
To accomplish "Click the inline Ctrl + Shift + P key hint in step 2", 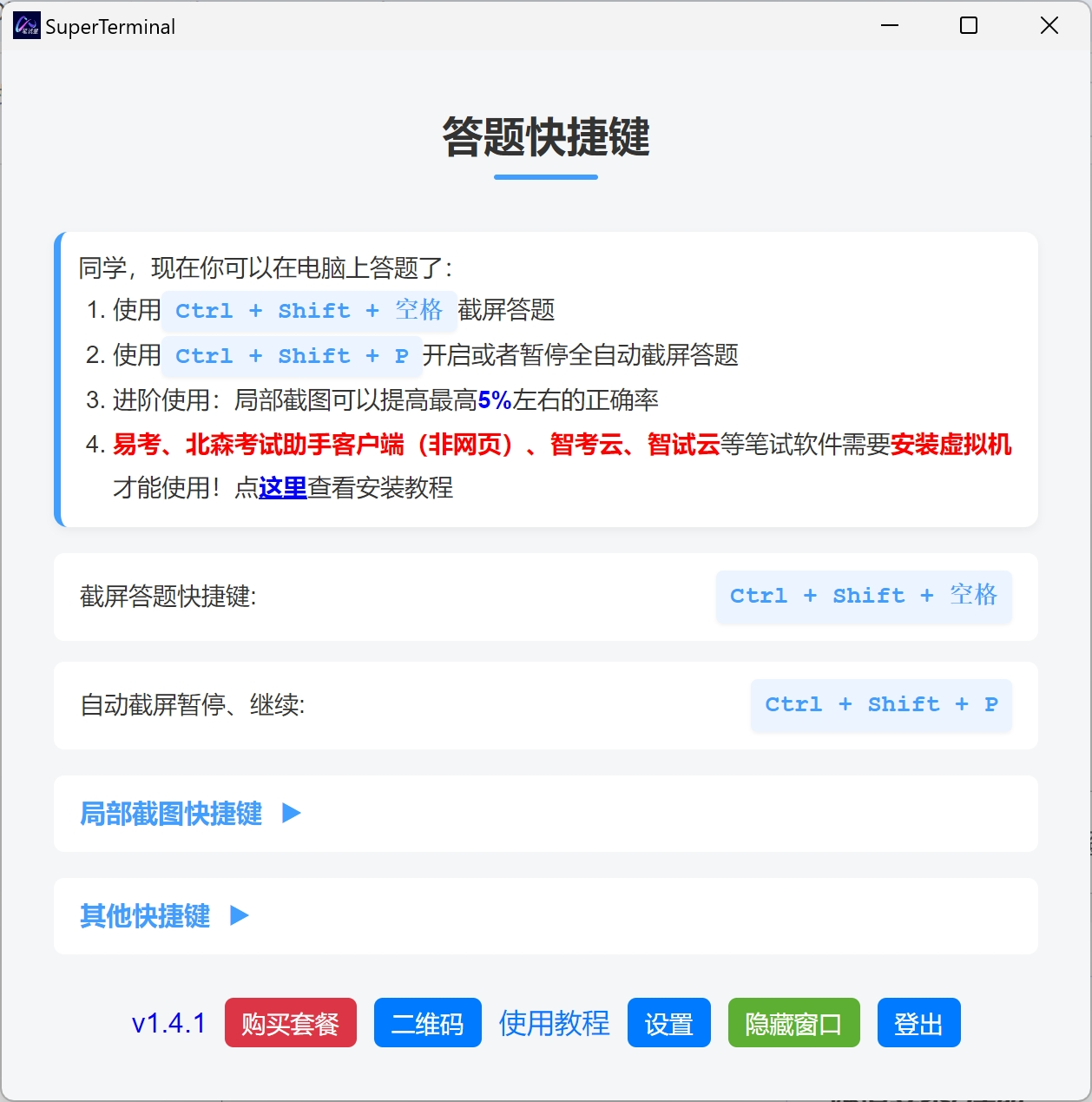I will point(292,356).
